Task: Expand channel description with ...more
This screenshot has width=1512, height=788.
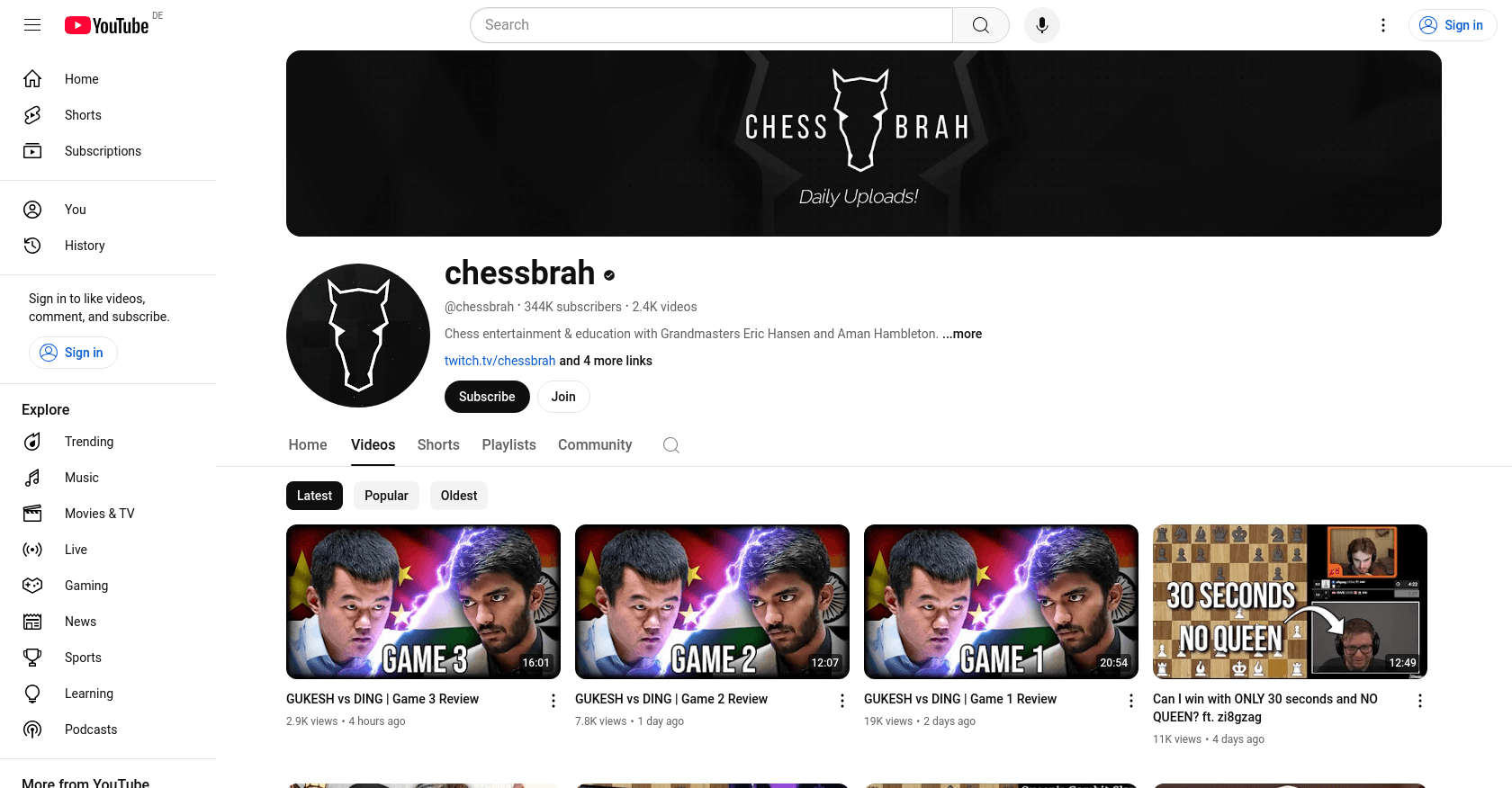Action: [962, 334]
